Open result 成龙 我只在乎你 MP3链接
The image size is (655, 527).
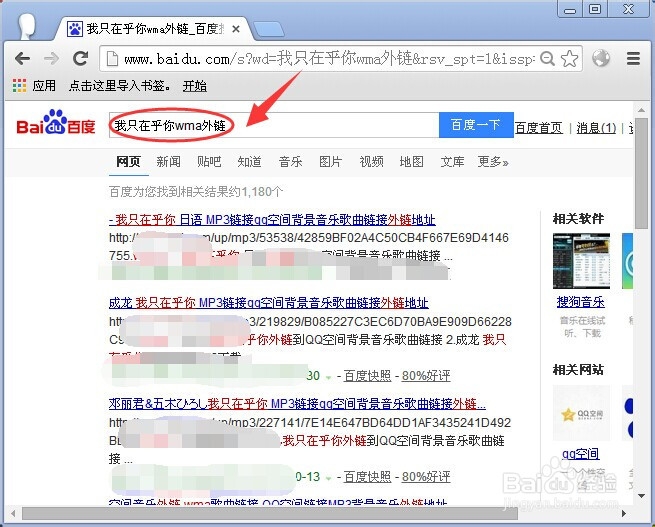point(269,303)
